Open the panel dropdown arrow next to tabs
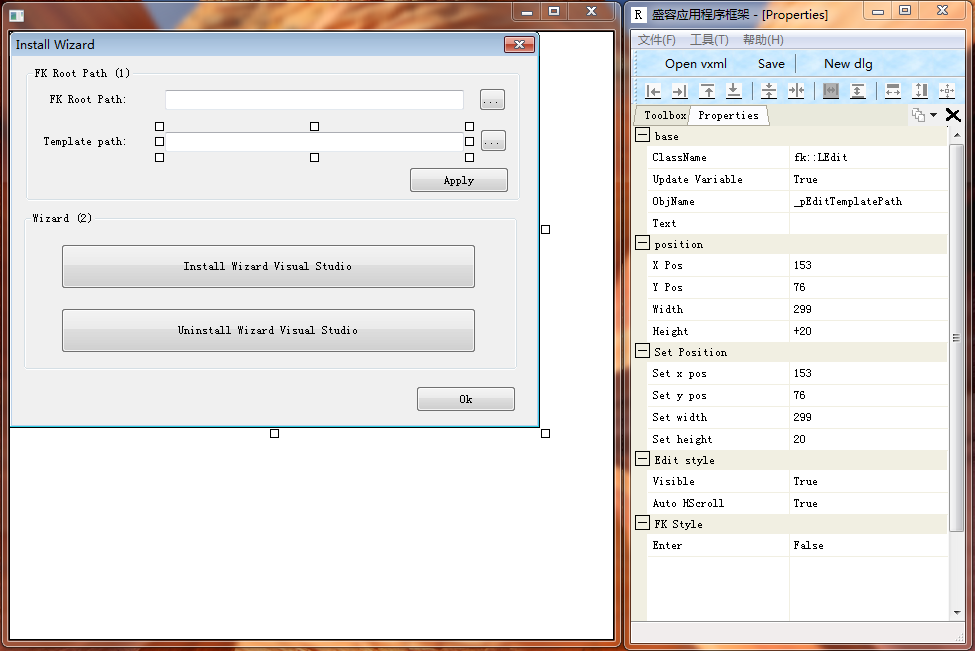 (x=933, y=115)
